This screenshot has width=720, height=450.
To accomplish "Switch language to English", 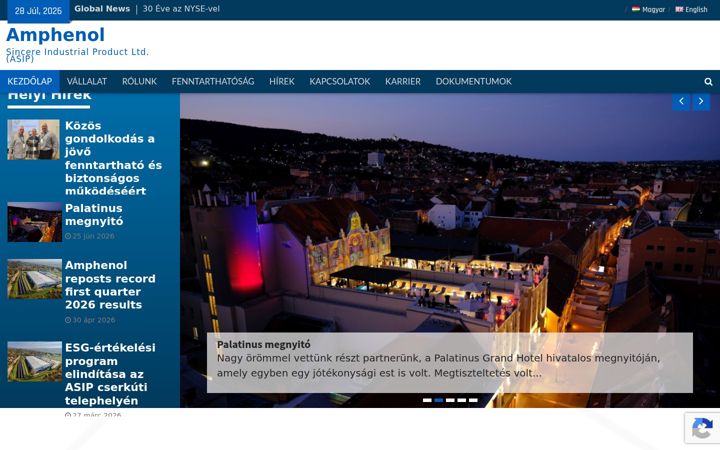I will click(691, 9).
